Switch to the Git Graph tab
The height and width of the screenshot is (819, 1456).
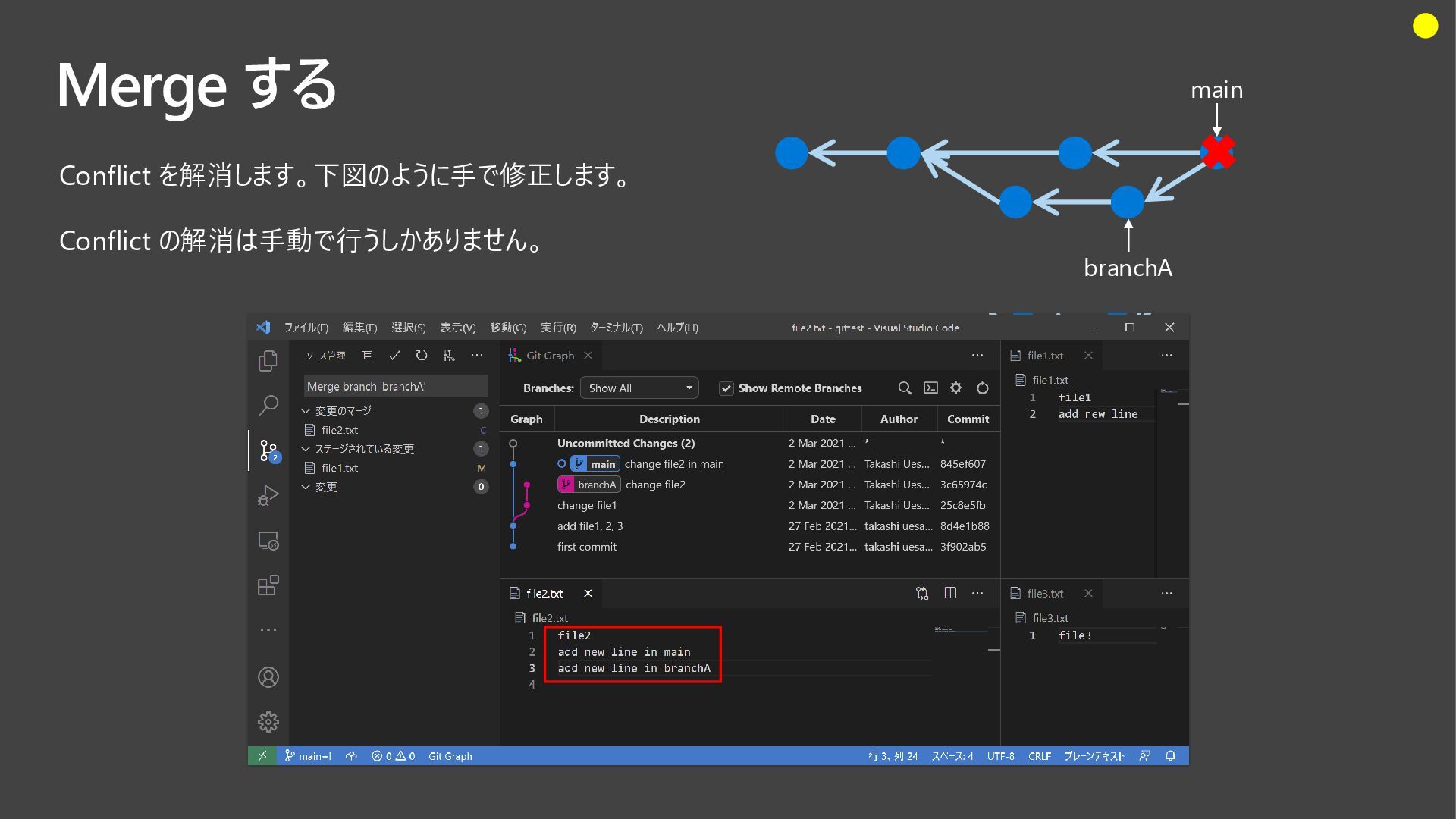(x=549, y=356)
